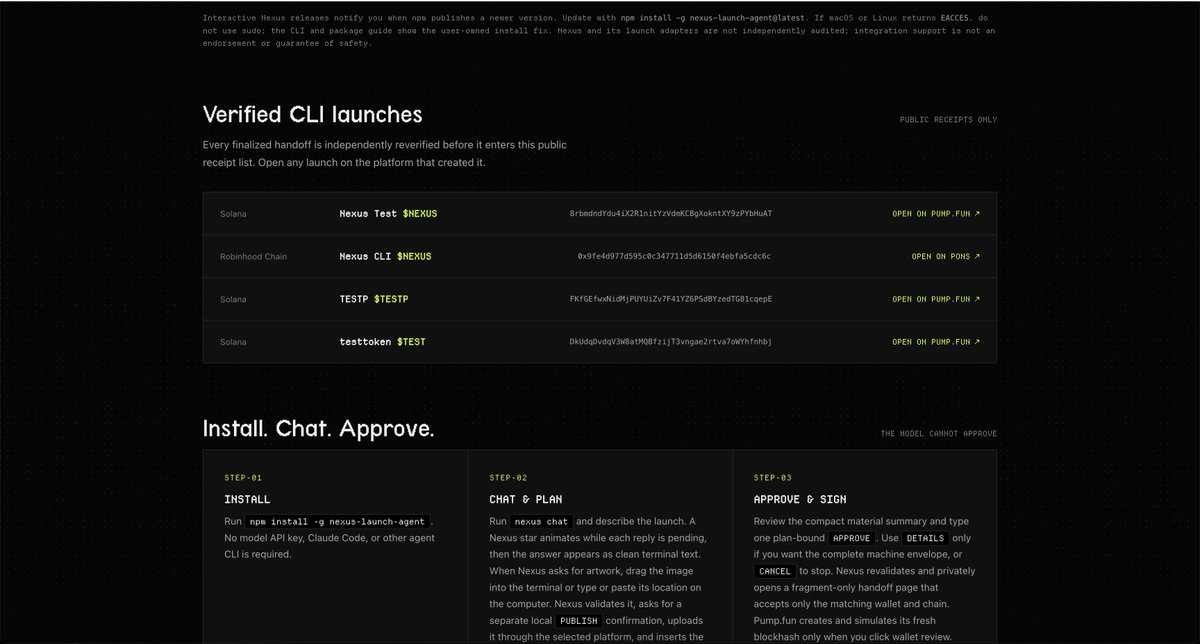This screenshot has width=1200, height=644.
Task: Click the npm install -g nexus-launch-agent code chip
Action: tap(337, 522)
